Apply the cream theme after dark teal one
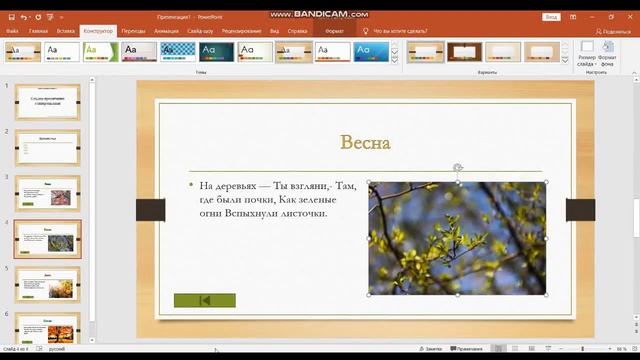The image size is (640, 360). [x=255, y=52]
